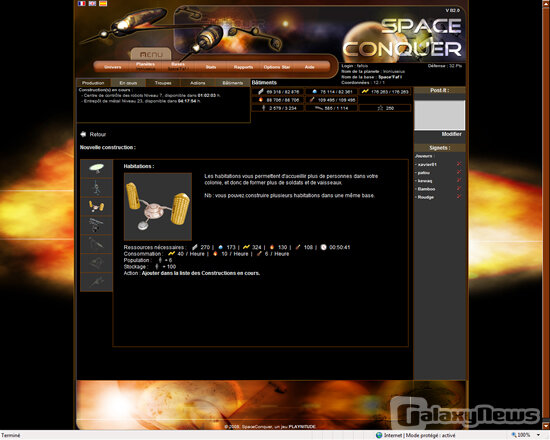Click the water cost icon beside 173

221,247
